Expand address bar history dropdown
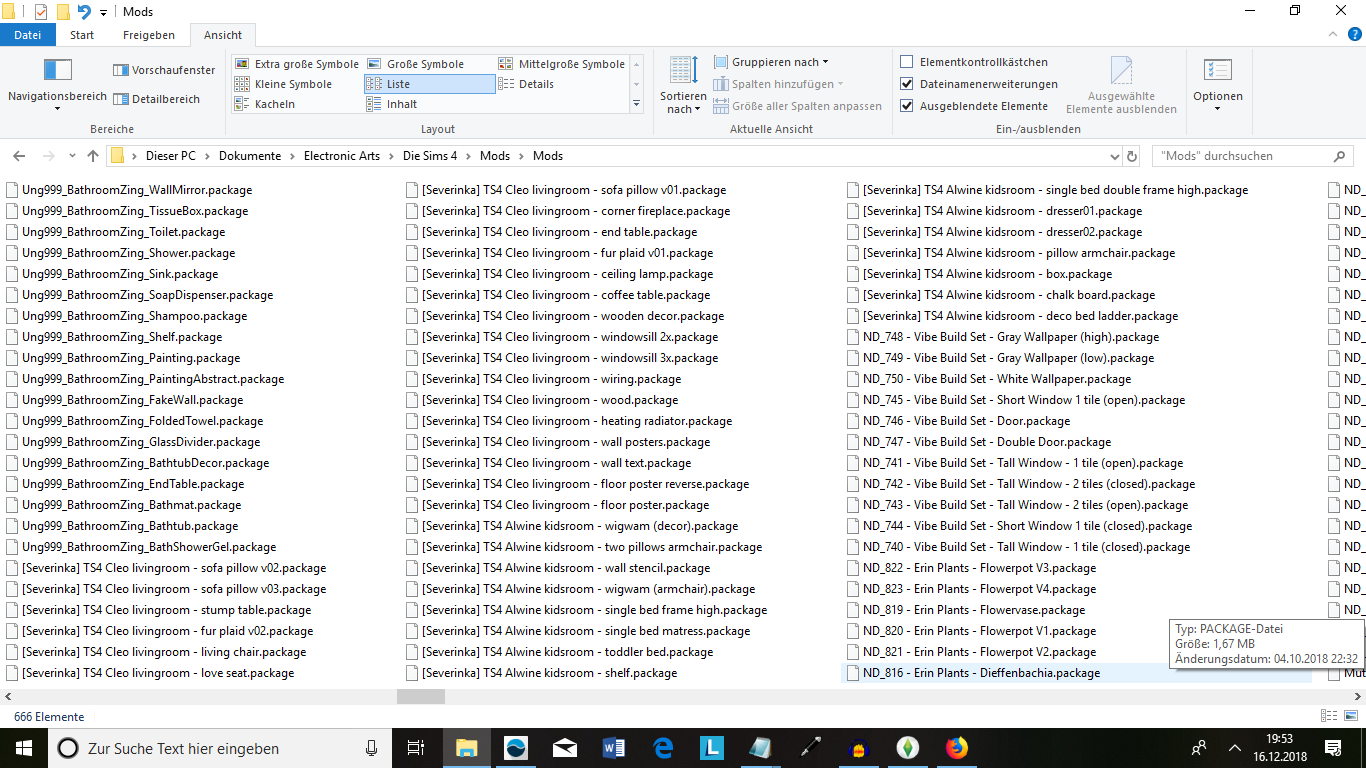1366x768 pixels. click(x=1116, y=156)
